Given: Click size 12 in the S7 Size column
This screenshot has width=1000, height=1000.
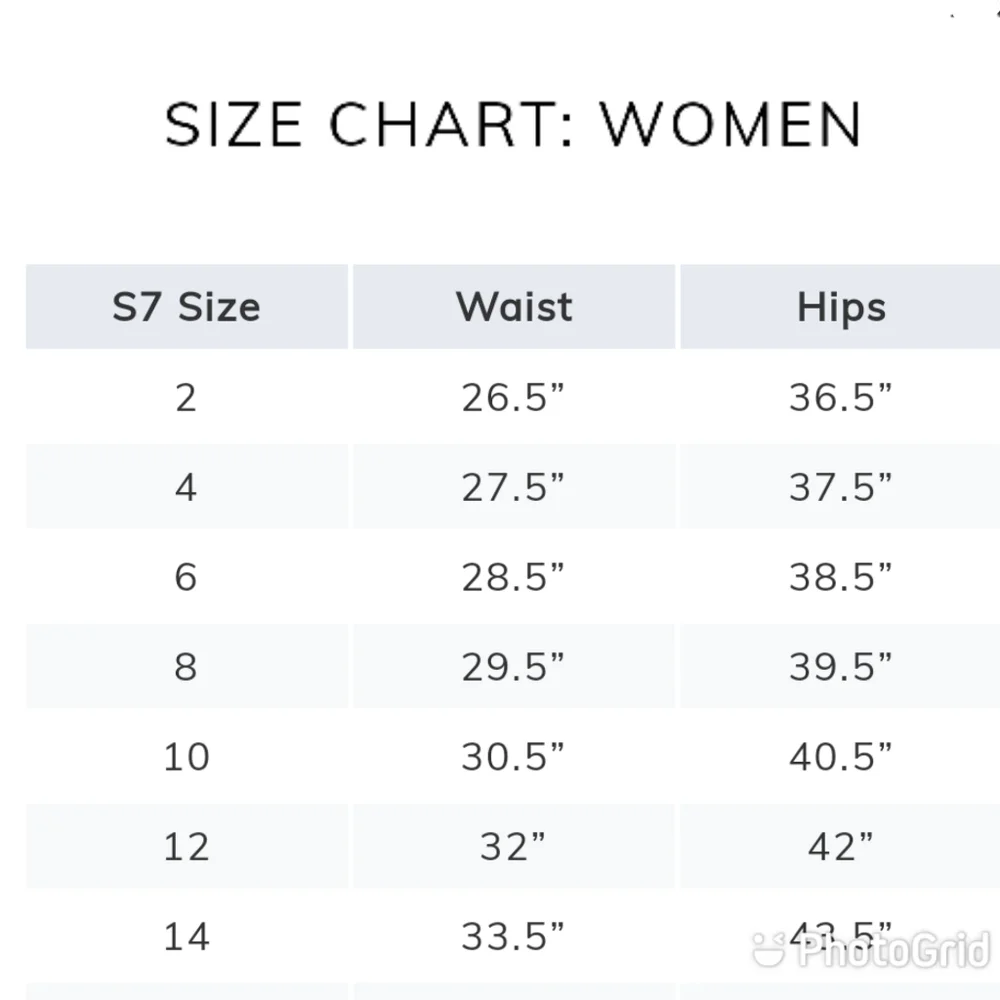Looking at the screenshot, I should click(186, 848).
